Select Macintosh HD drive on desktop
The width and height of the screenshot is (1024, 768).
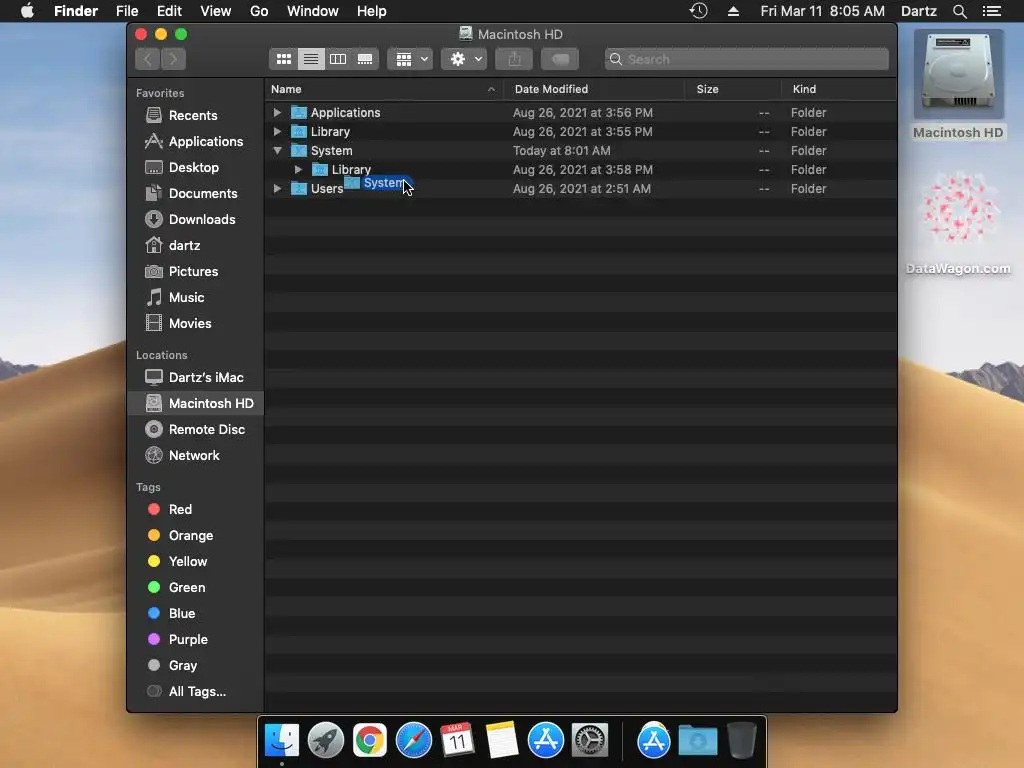click(x=958, y=85)
